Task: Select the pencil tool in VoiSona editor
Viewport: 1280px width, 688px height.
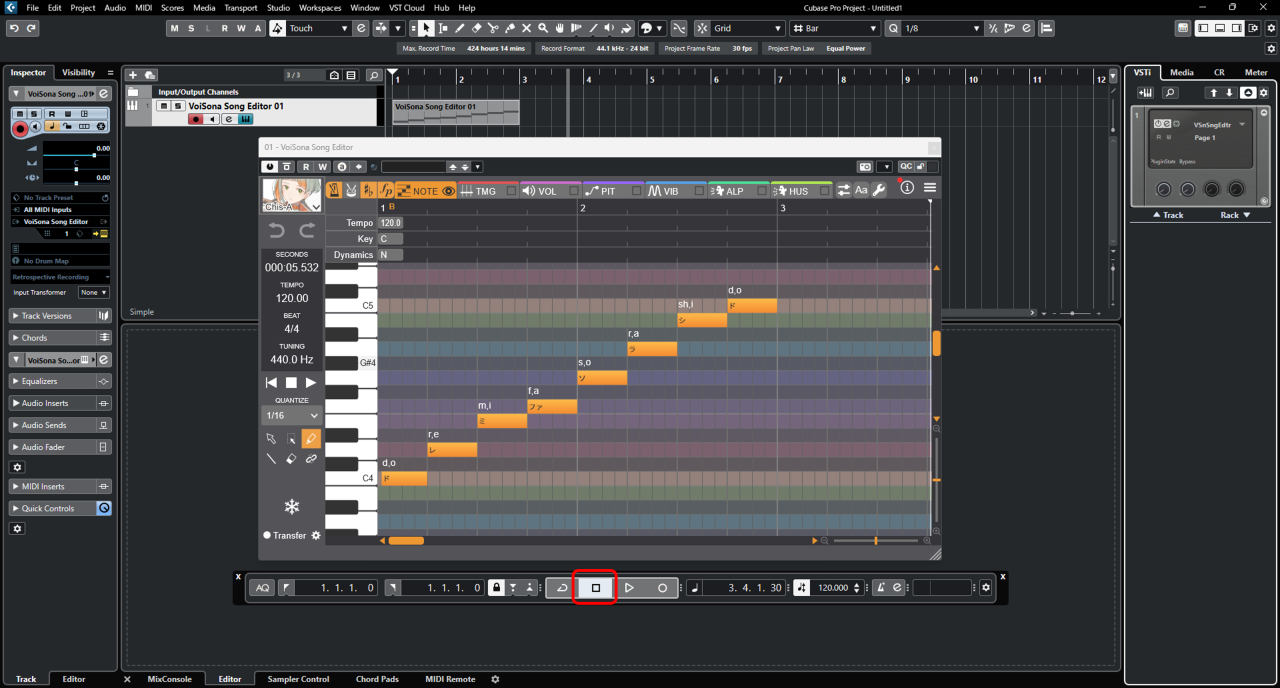Action: click(x=311, y=438)
